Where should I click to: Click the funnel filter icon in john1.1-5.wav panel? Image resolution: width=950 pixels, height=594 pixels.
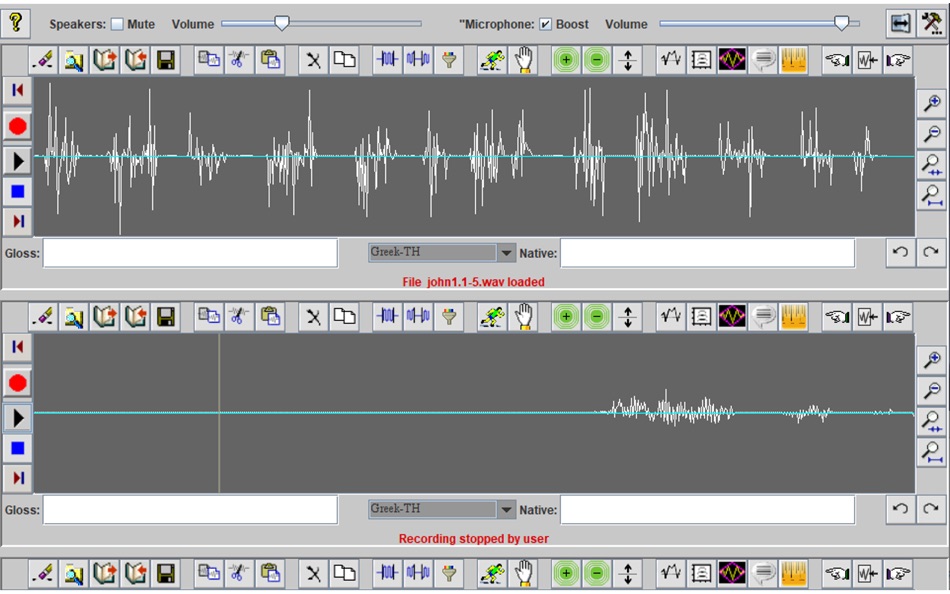pos(449,60)
